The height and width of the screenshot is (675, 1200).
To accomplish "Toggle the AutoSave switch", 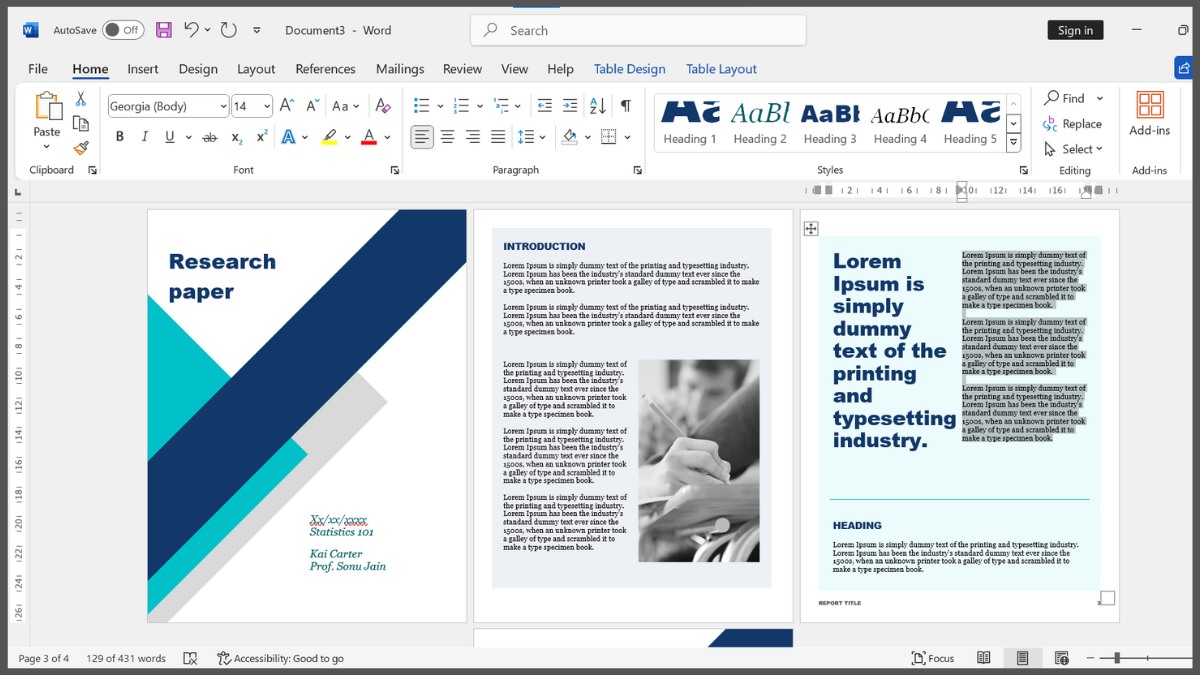I will tap(123, 30).
